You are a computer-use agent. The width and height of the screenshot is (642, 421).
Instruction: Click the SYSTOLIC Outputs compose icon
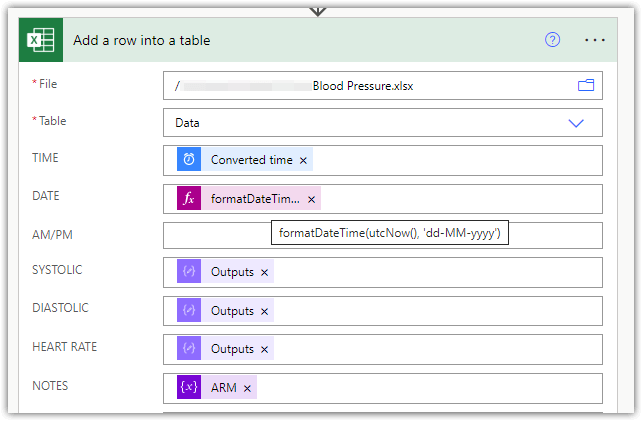click(189, 271)
